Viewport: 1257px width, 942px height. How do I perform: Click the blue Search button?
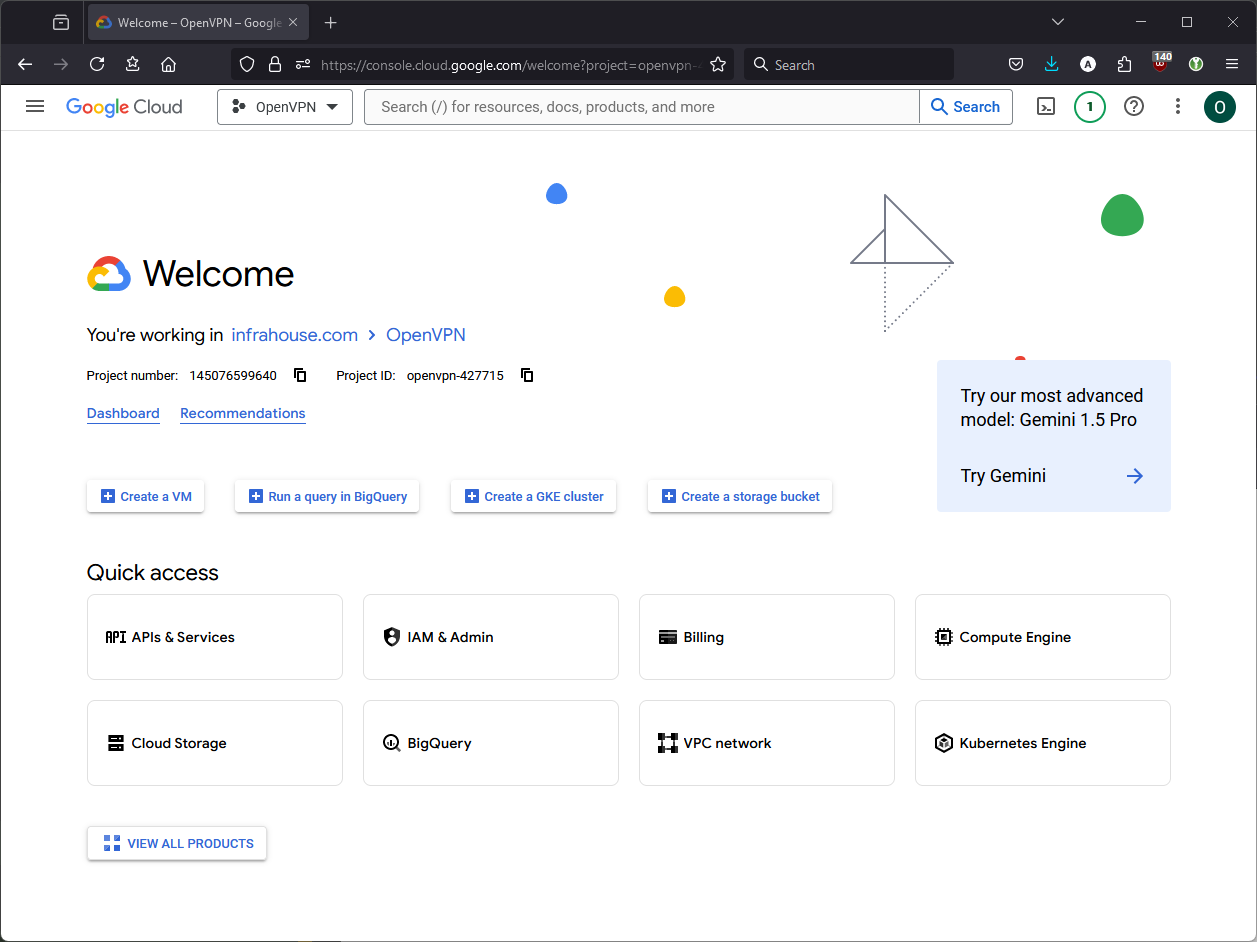(966, 107)
